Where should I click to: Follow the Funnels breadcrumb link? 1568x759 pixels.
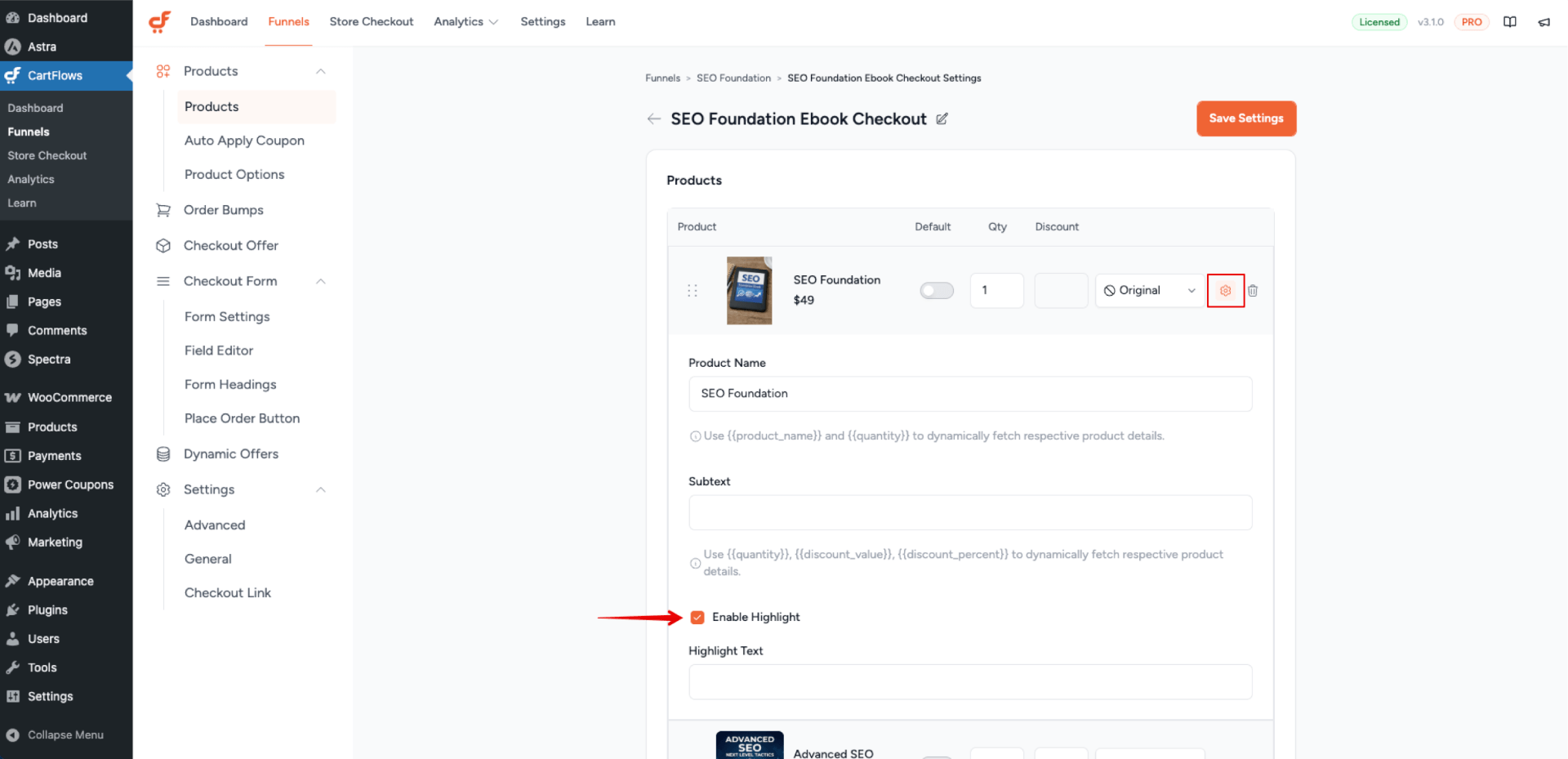coord(662,78)
